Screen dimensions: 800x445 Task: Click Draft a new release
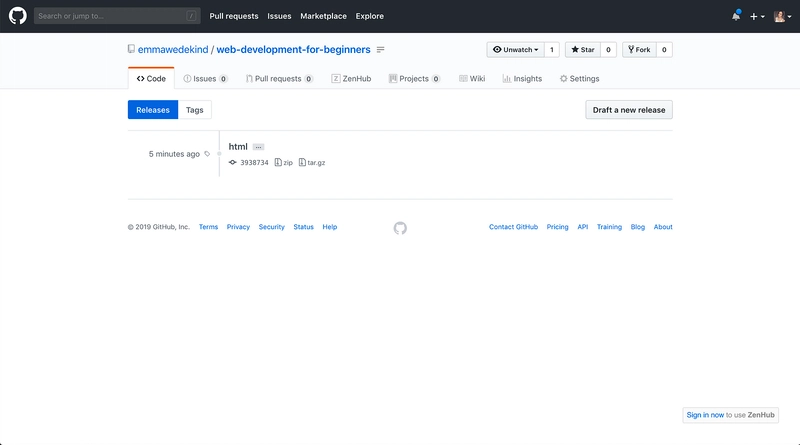click(629, 110)
